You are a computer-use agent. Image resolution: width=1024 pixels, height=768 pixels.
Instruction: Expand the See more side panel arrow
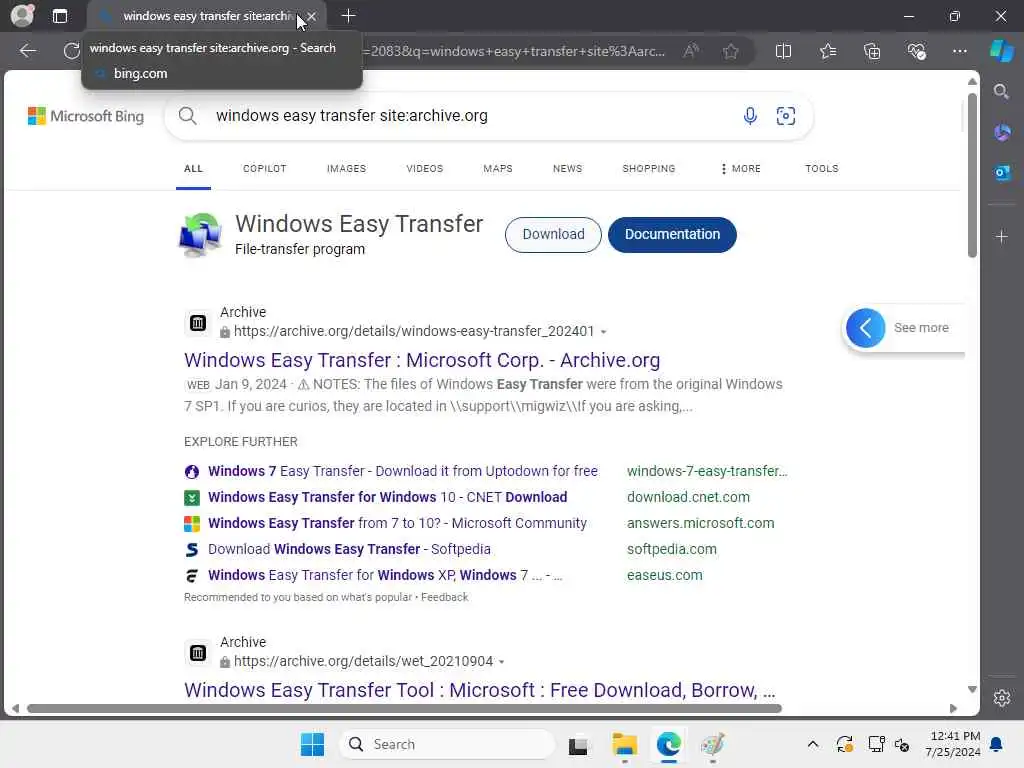click(x=865, y=328)
